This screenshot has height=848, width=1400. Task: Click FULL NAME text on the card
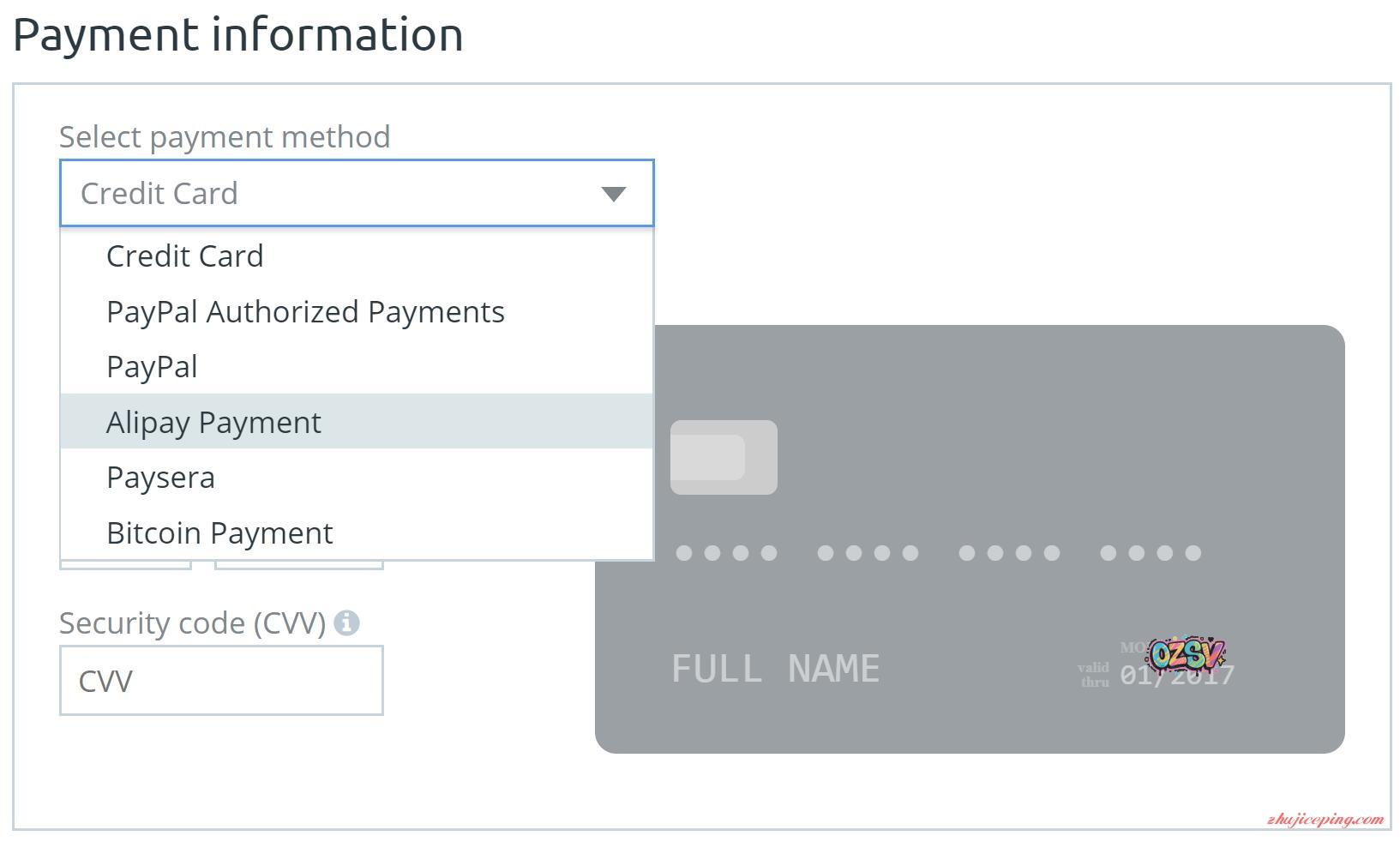pos(775,669)
